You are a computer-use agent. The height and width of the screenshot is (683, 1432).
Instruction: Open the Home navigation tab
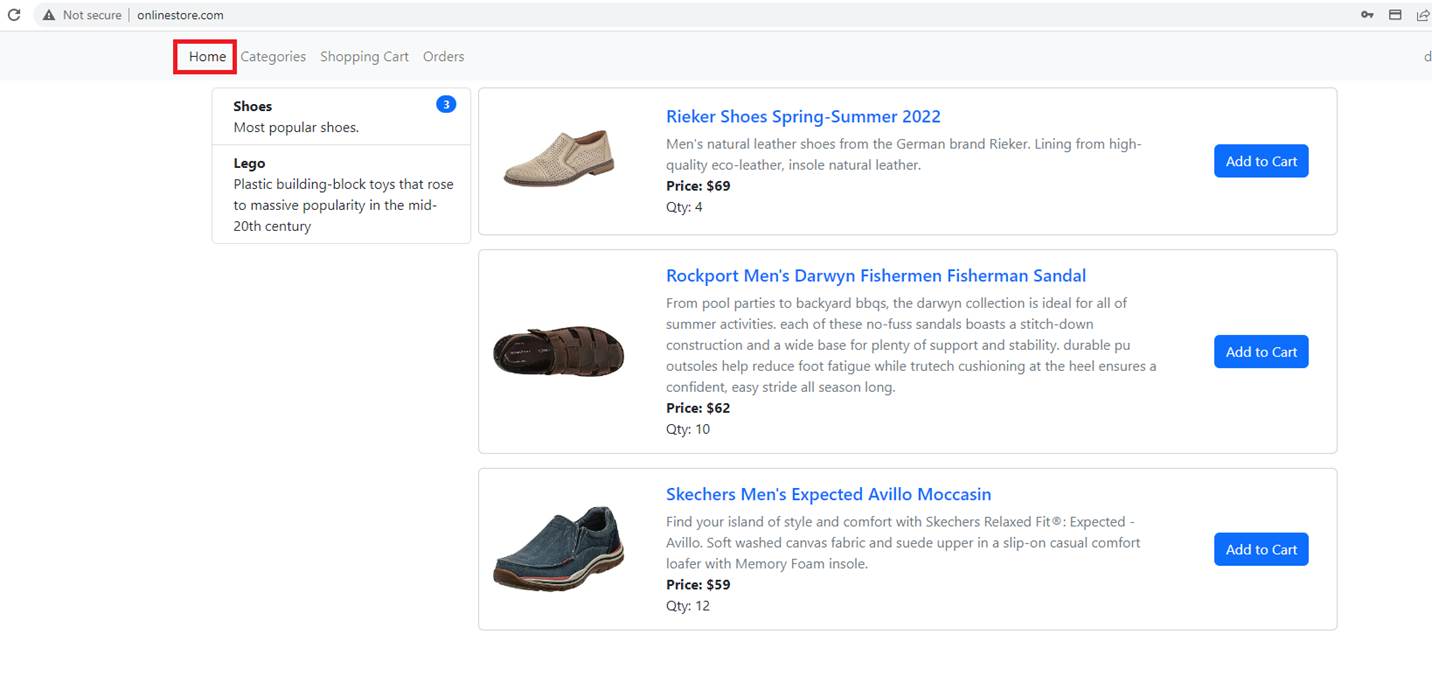point(207,57)
